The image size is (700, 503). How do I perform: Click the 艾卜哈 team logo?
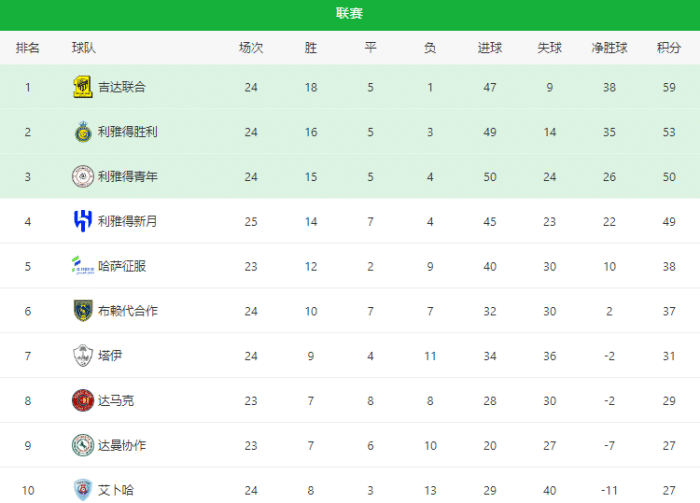click(83, 490)
